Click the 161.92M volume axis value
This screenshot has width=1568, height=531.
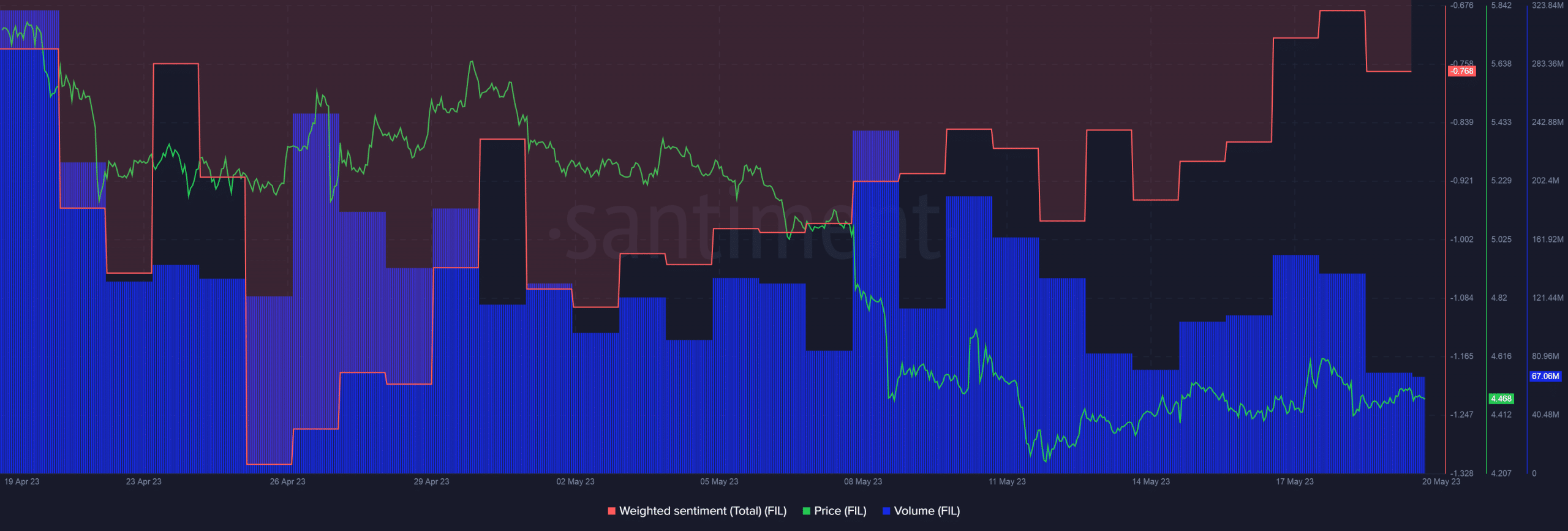click(1548, 239)
